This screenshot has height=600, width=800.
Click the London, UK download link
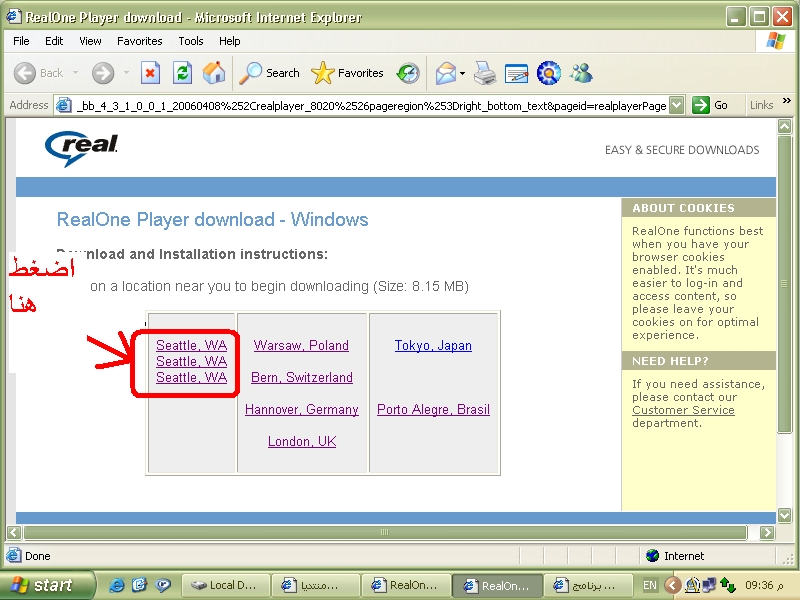302,441
